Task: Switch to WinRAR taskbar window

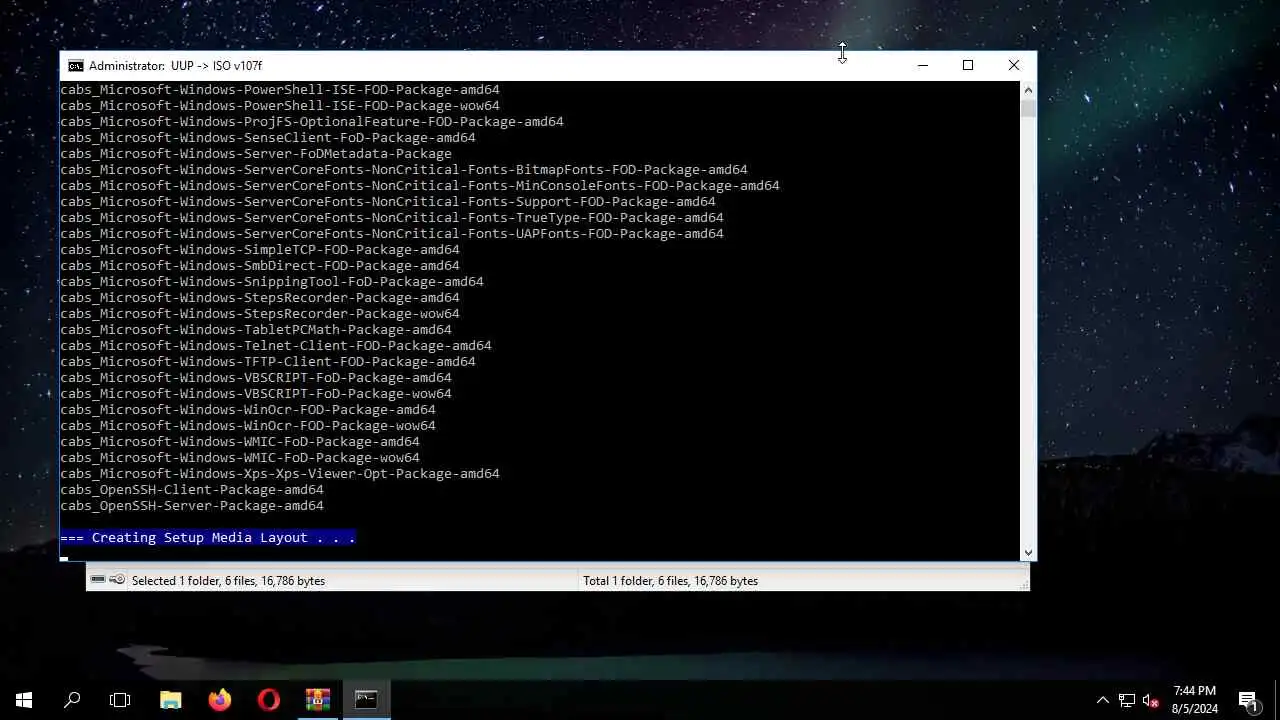Action: pyautogui.click(x=317, y=700)
